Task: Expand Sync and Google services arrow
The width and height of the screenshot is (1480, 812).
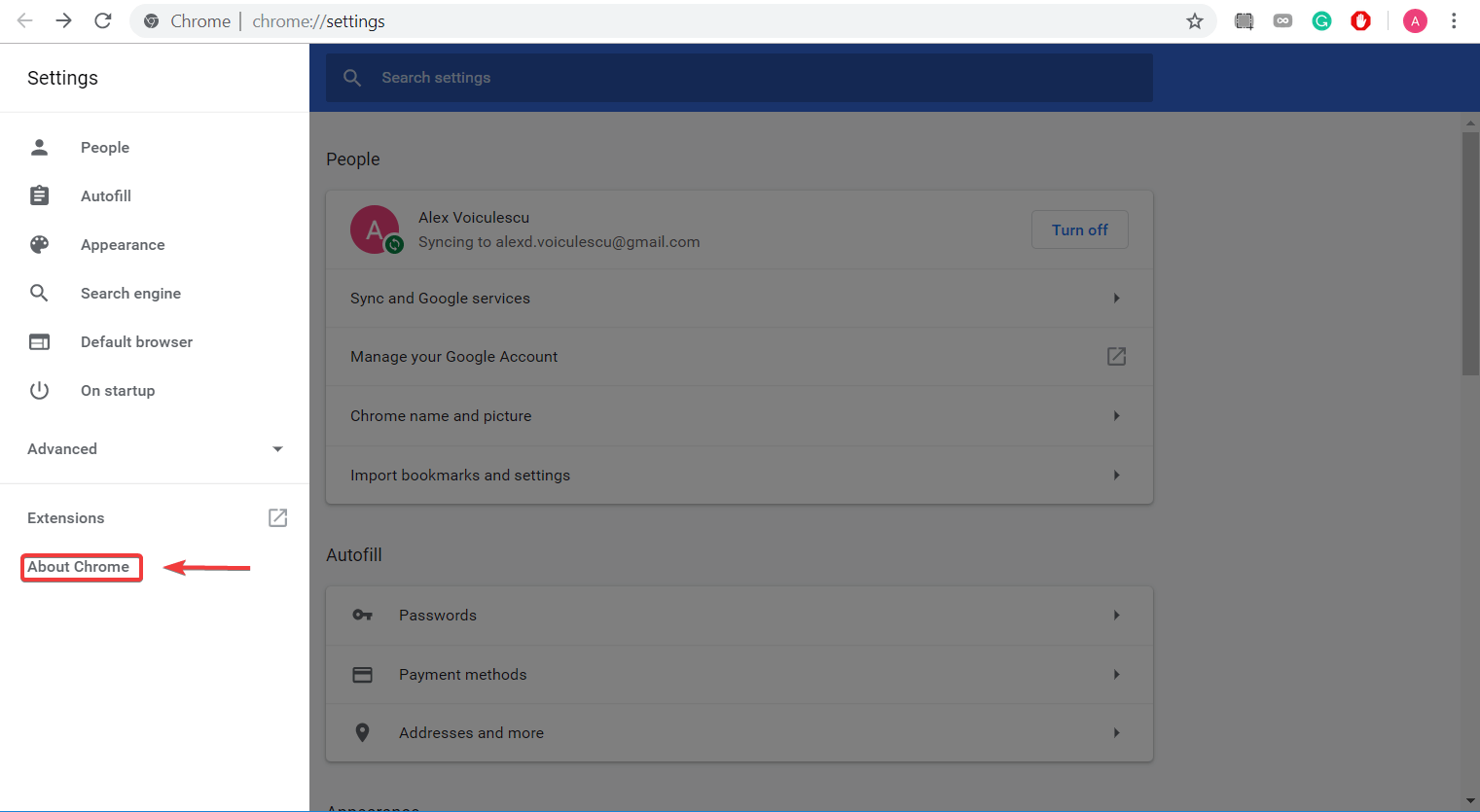Action: (1116, 298)
